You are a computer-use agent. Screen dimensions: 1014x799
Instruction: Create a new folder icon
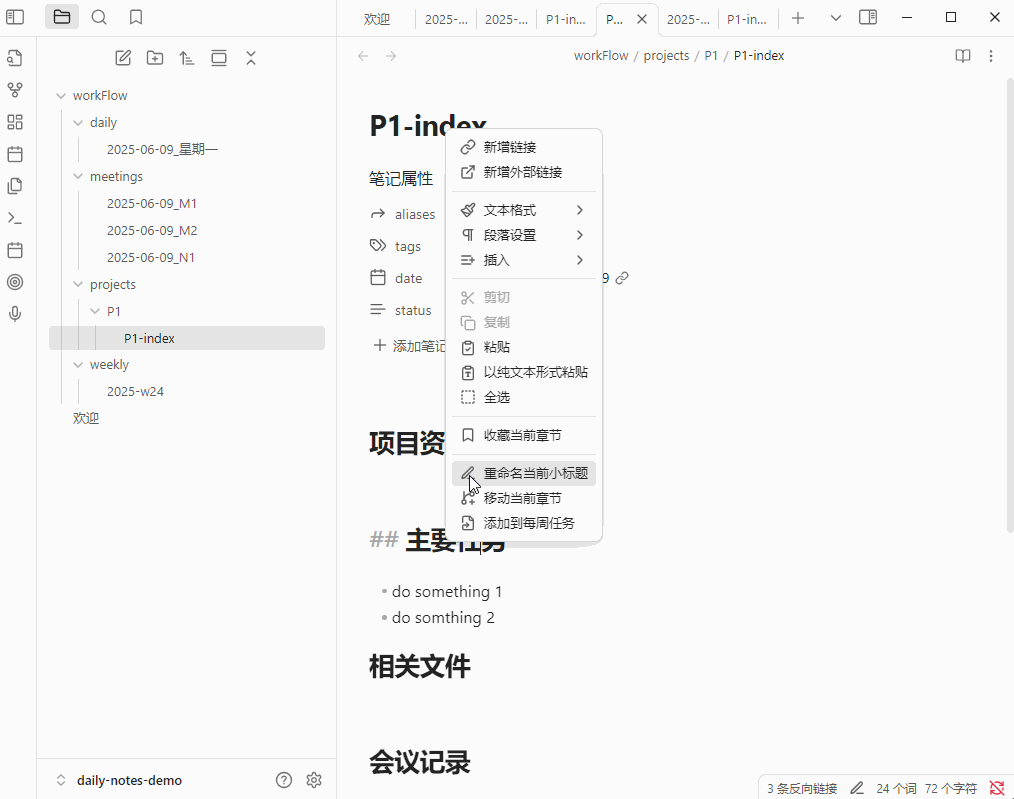click(x=155, y=58)
